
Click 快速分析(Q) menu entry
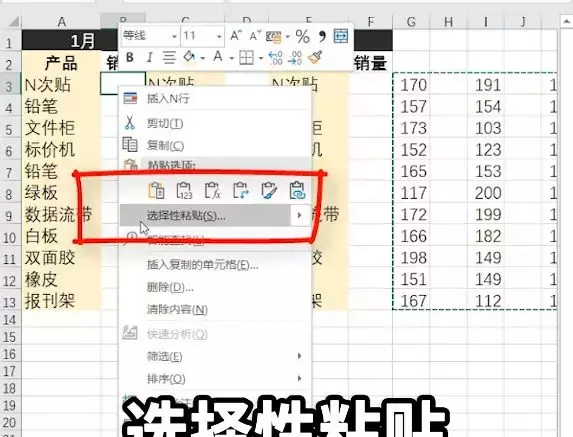[216, 334]
